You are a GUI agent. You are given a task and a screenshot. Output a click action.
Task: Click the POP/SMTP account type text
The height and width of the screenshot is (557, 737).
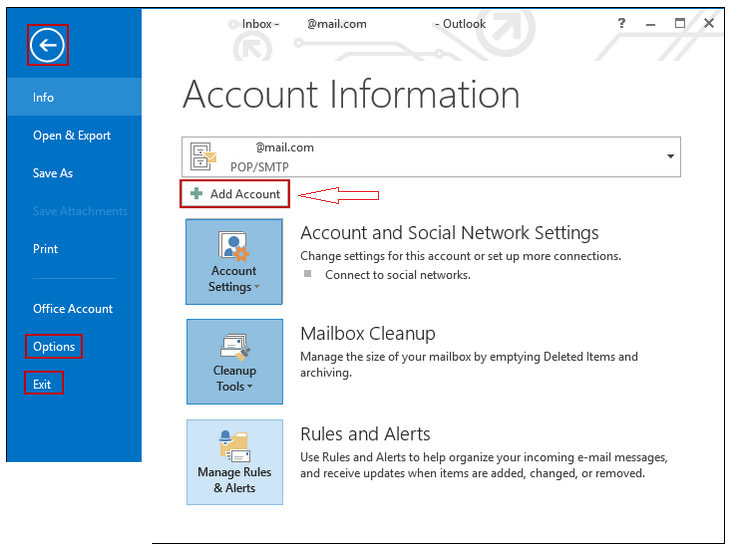click(259, 167)
